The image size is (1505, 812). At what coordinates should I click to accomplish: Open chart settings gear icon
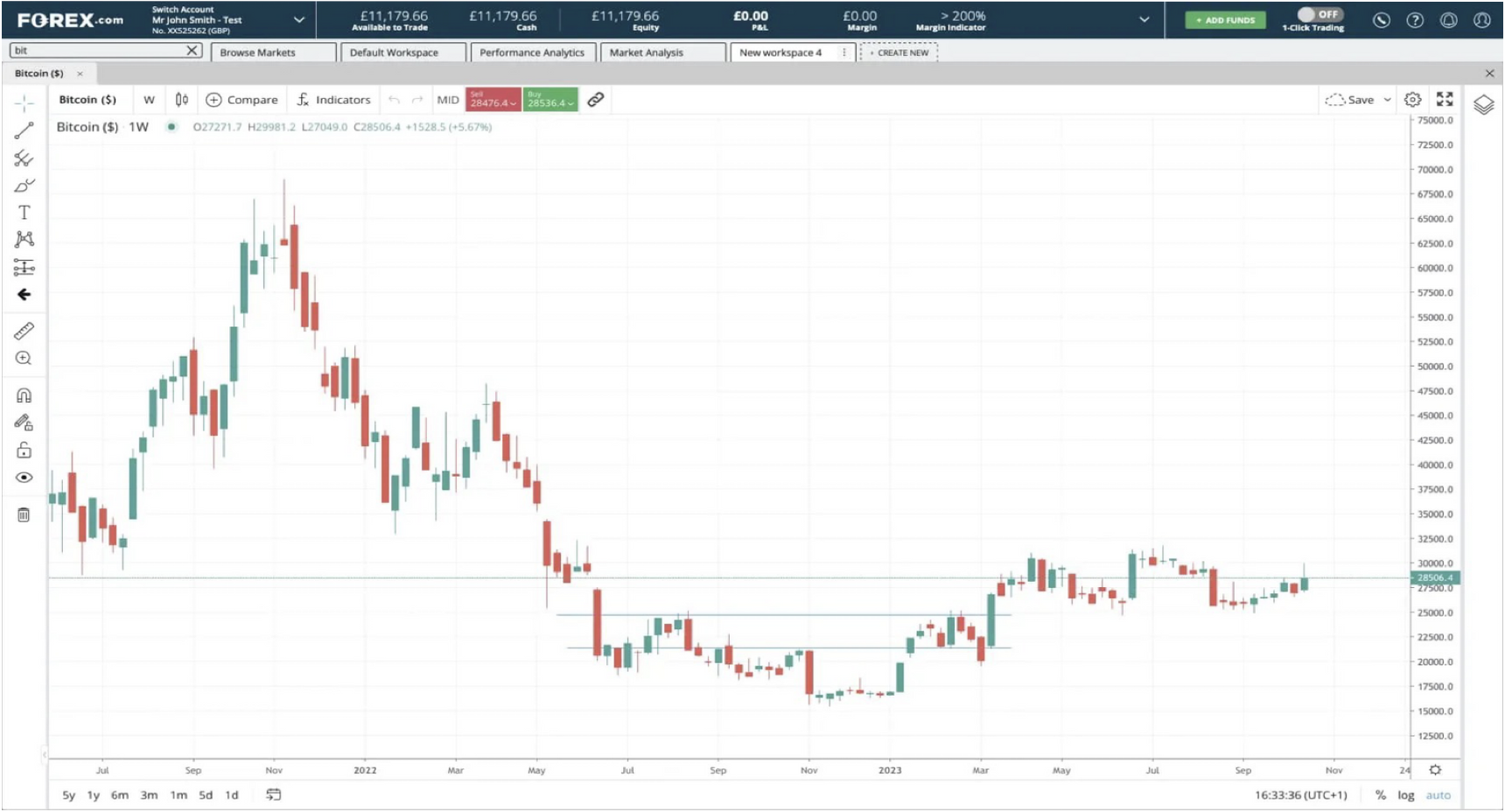click(x=1412, y=100)
